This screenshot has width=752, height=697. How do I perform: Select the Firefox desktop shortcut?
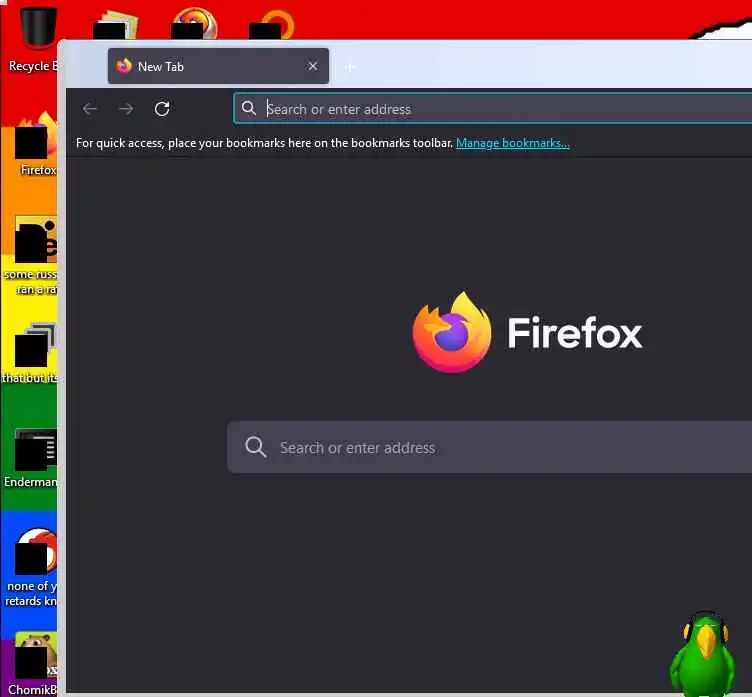click(x=36, y=144)
